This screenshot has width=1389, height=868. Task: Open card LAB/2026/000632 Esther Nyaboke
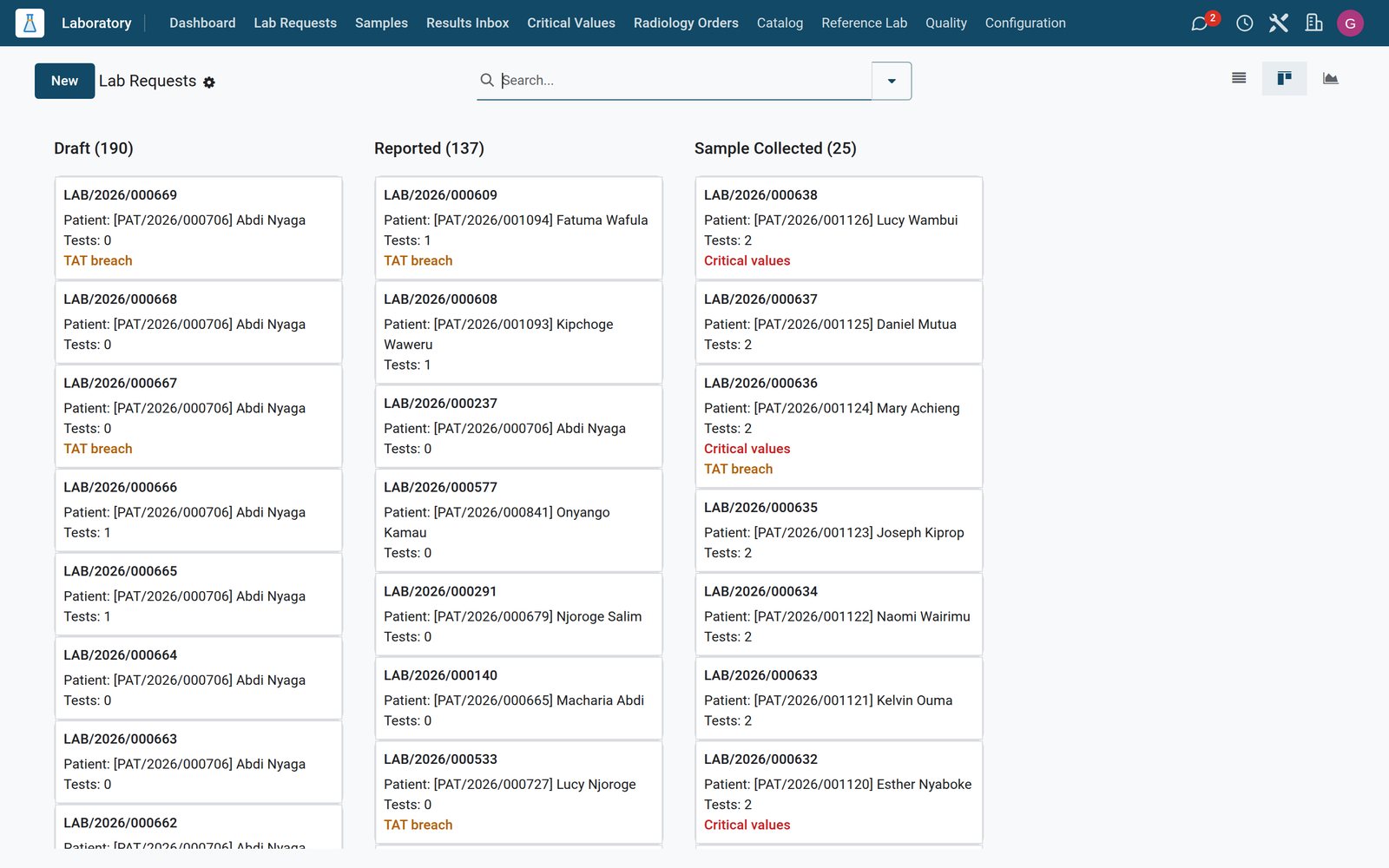(839, 792)
